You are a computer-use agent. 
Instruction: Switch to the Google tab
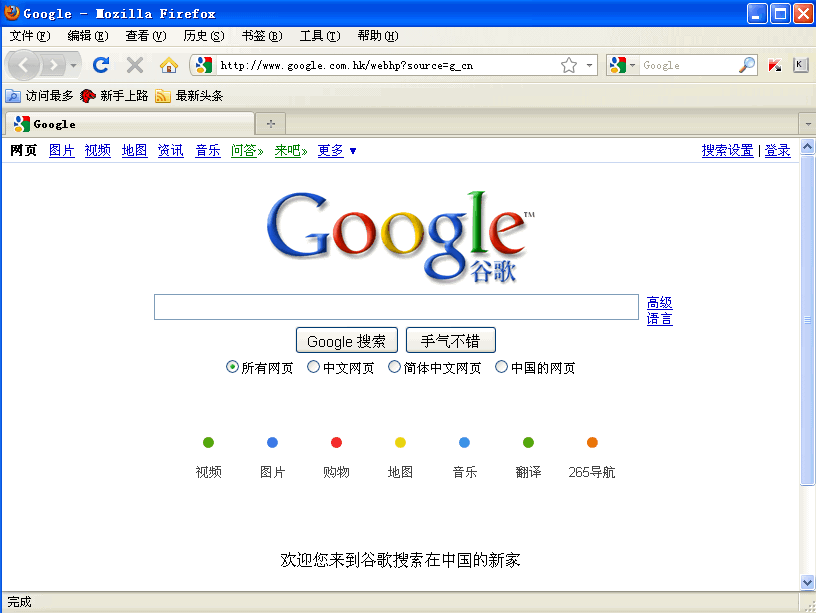click(130, 124)
